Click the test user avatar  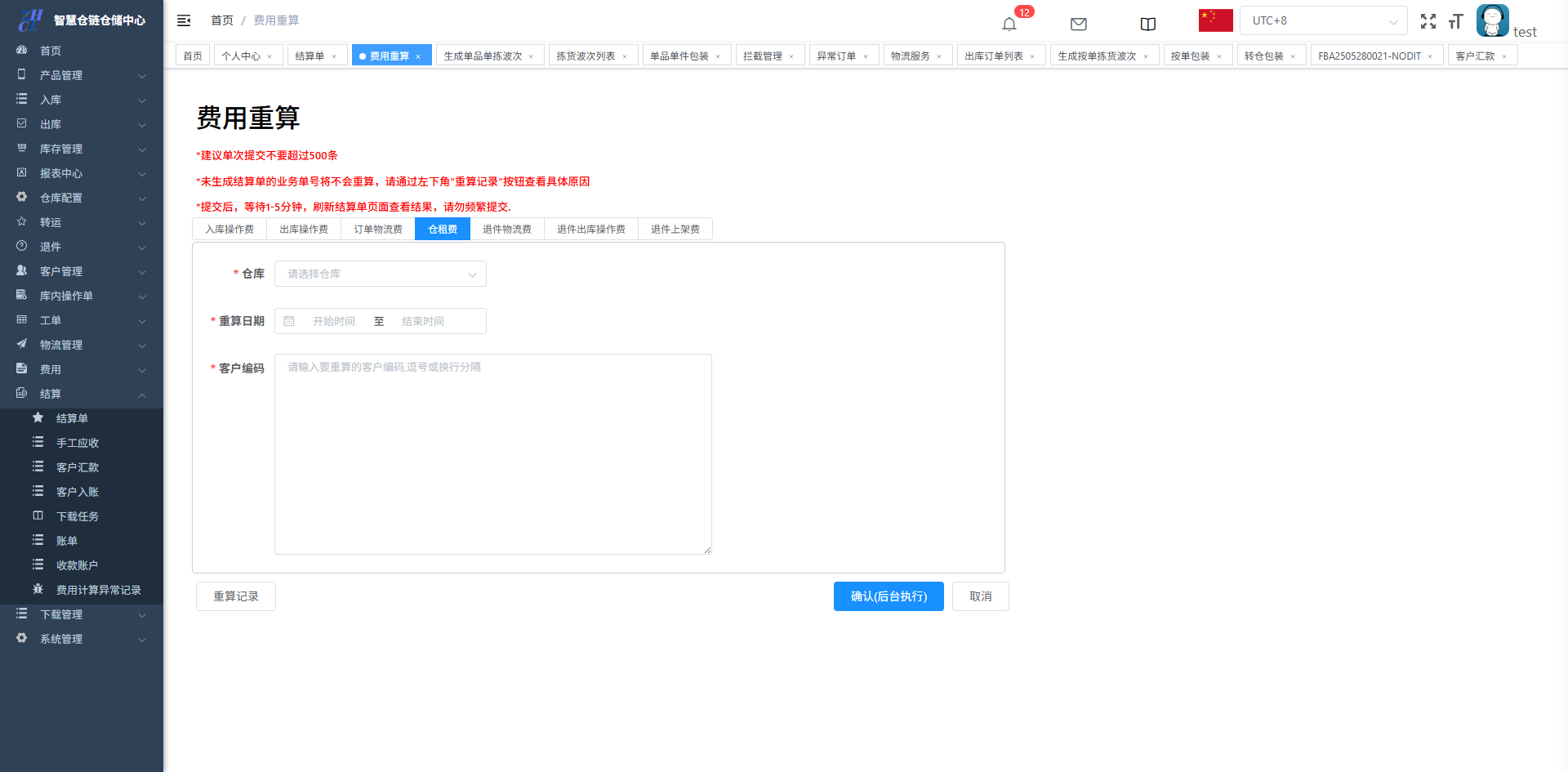click(1492, 20)
